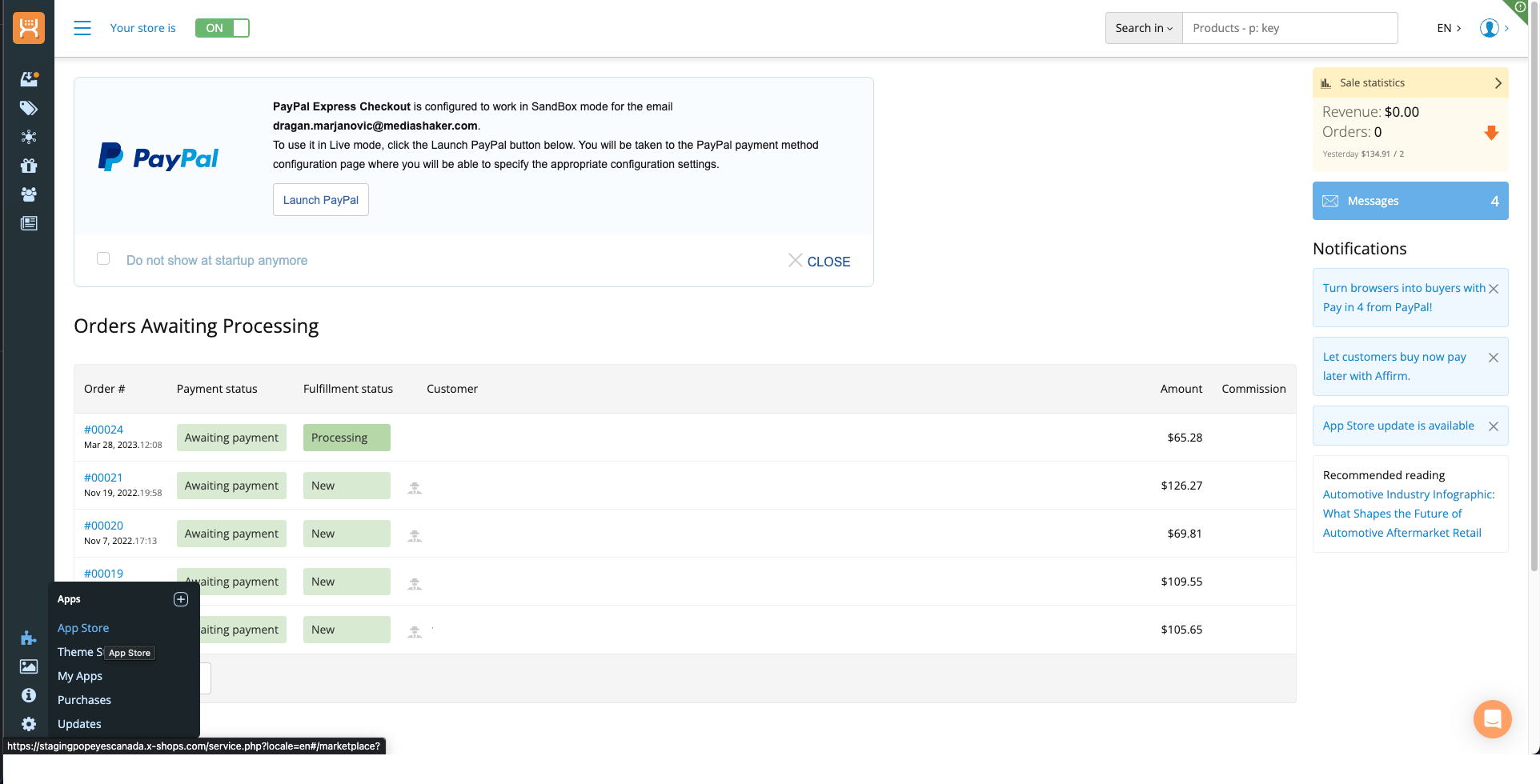
Task: Click the Launch PayPal button
Action: tap(321, 200)
